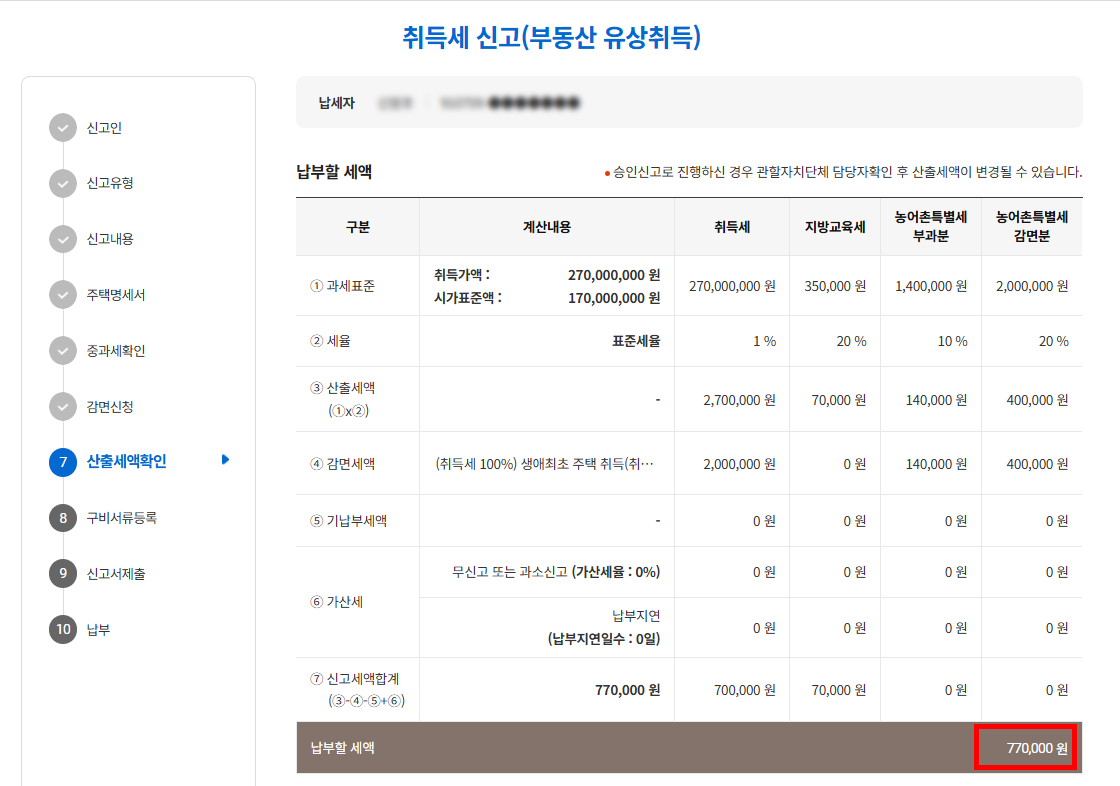The image size is (1120, 786).
Task: Click the blue number 7 step circle
Action: (x=62, y=462)
